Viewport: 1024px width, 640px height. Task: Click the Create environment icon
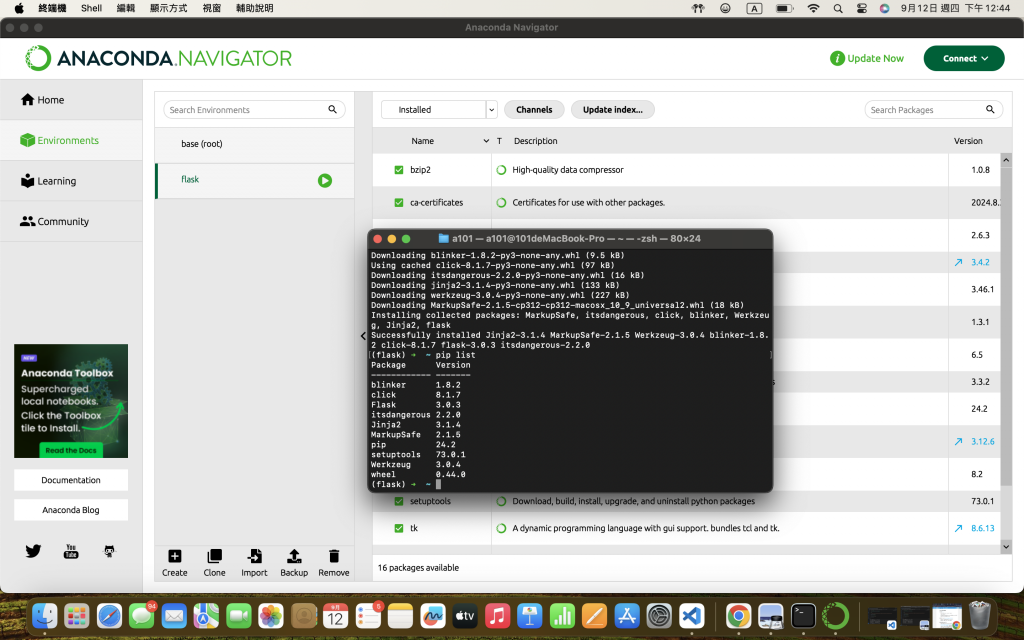tap(174, 556)
